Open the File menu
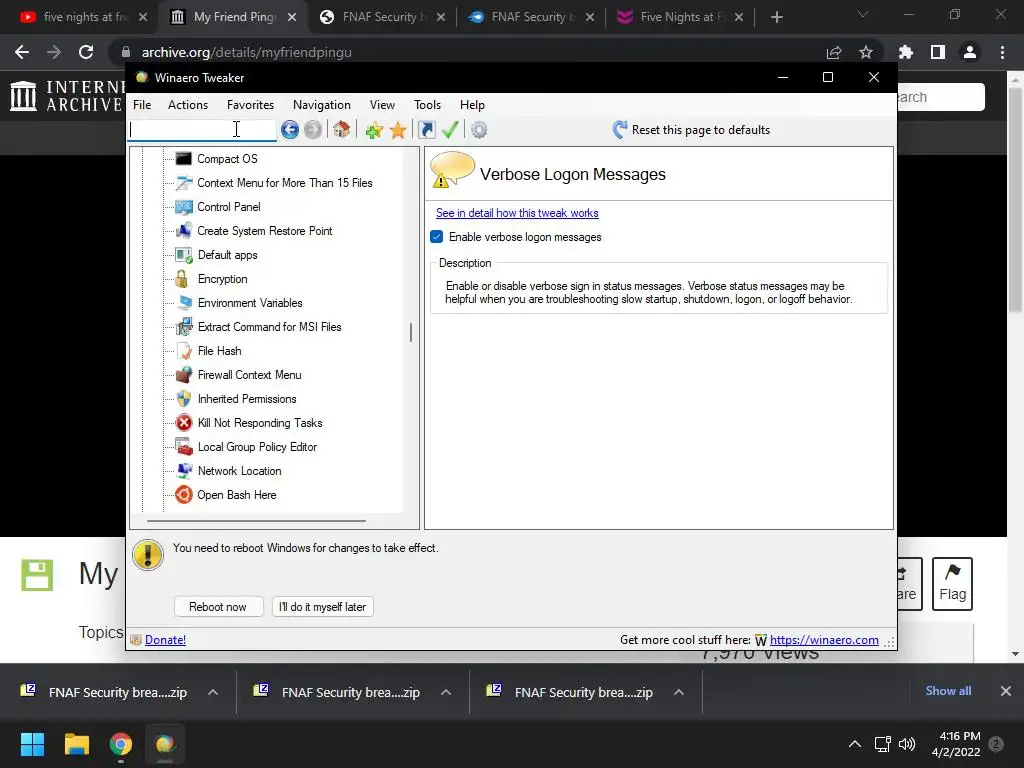Viewport: 1024px width, 768px height. 142,105
